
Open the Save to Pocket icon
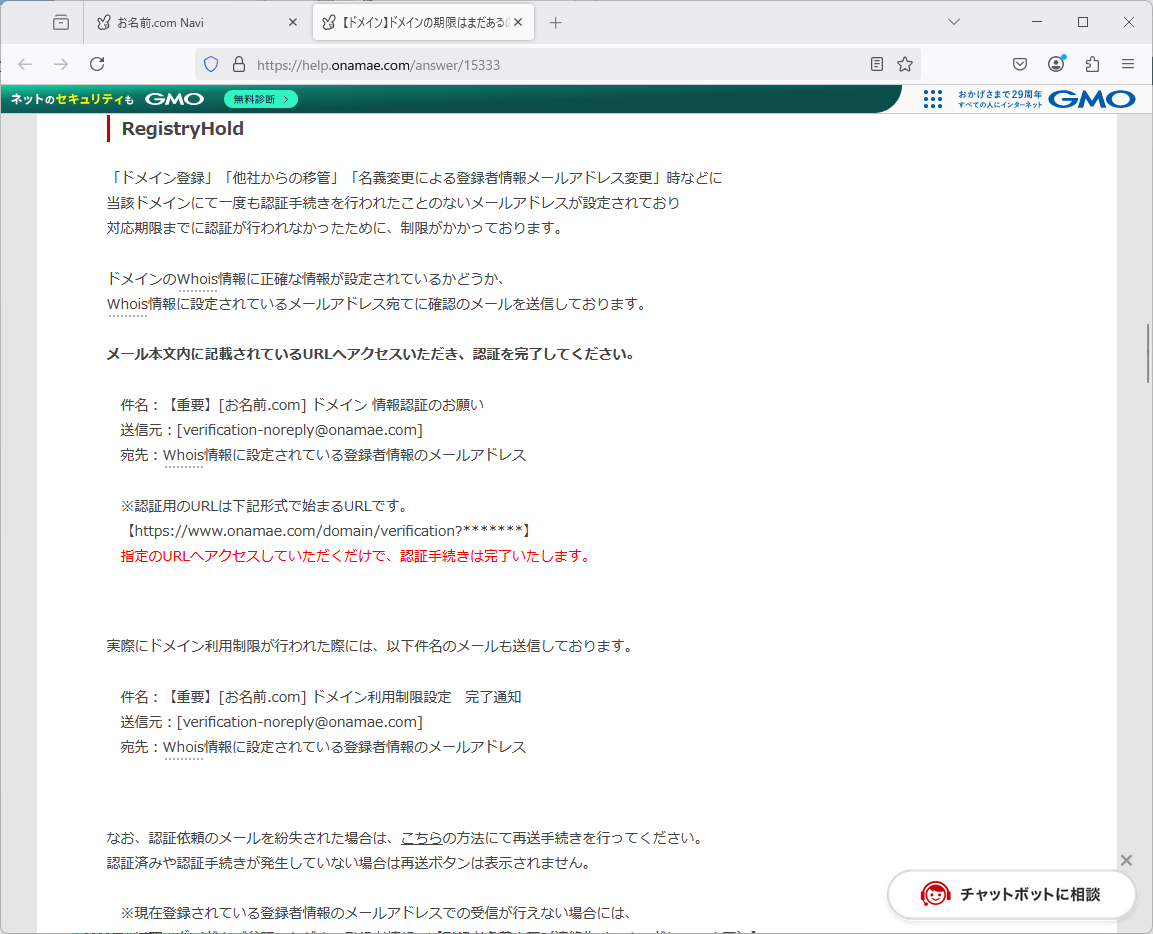1020,64
